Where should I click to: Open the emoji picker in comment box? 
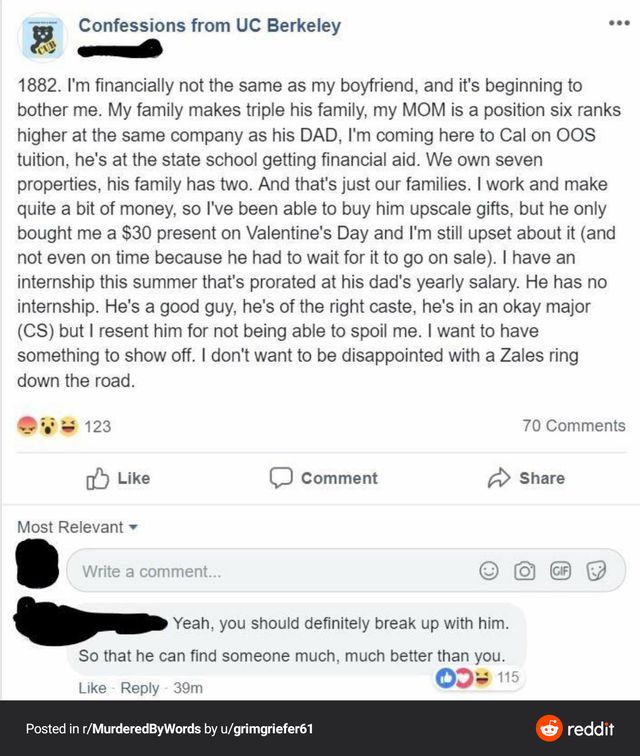(489, 571)
